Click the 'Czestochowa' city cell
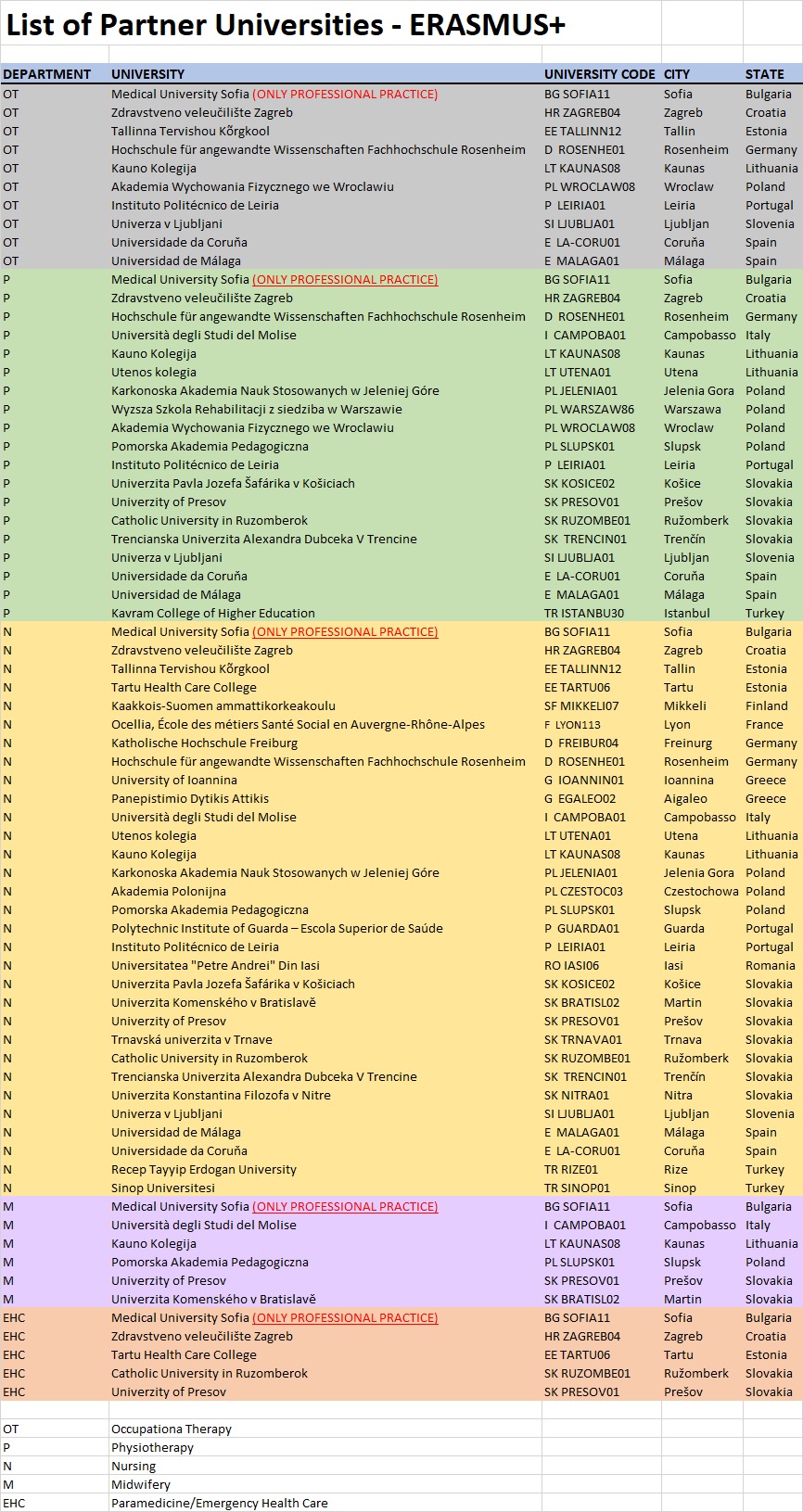Image resolution: width=803 pixels, height=1512 pixels. pyautogui.click(x=701, y=891)
